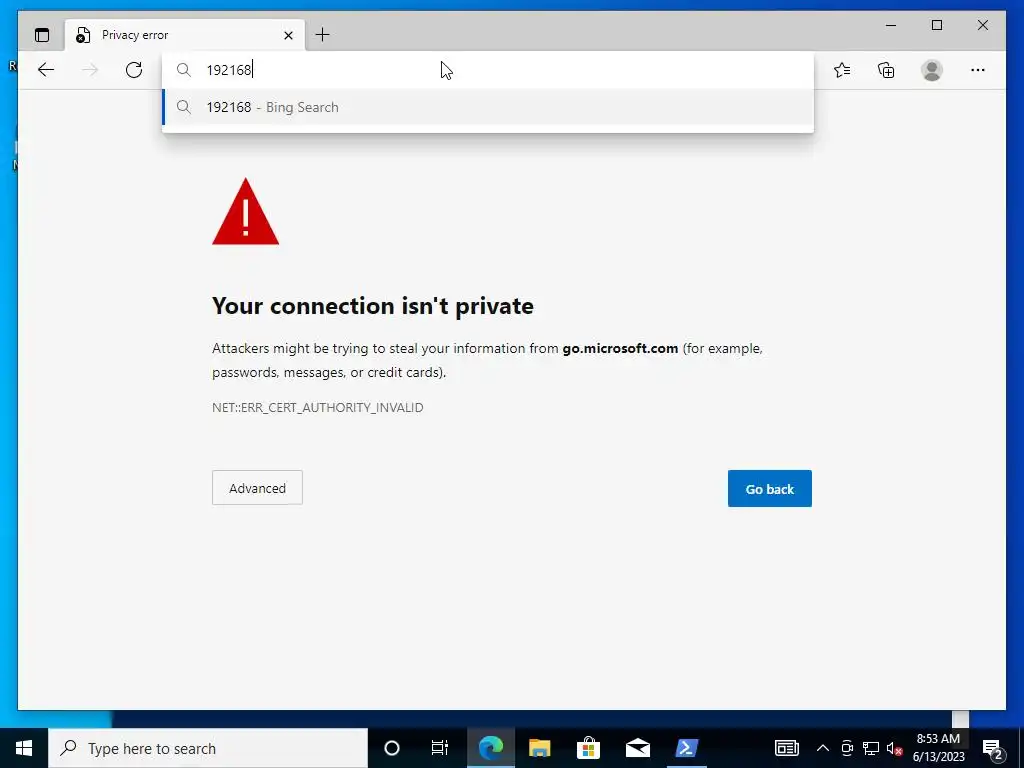Click the taskbar search box
This screenshot has width=1024, height=768.
208,748
